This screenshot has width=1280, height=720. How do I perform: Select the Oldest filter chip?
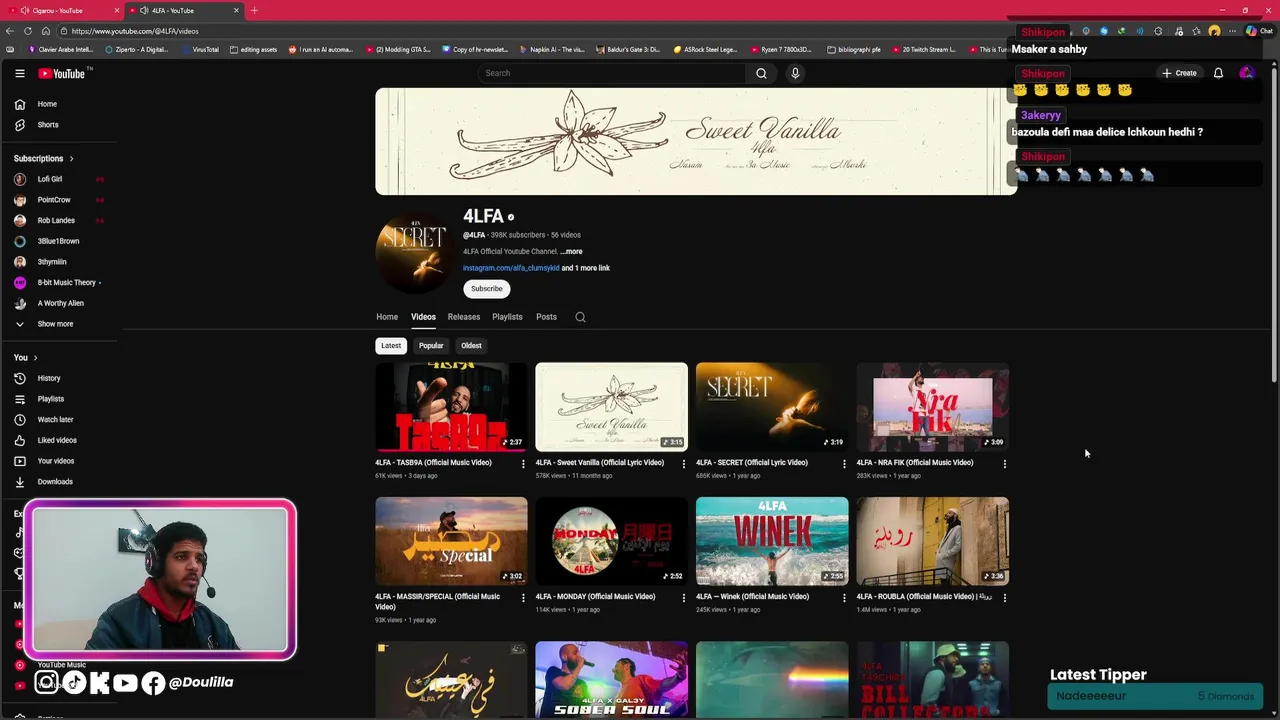[x=471, y=346]
